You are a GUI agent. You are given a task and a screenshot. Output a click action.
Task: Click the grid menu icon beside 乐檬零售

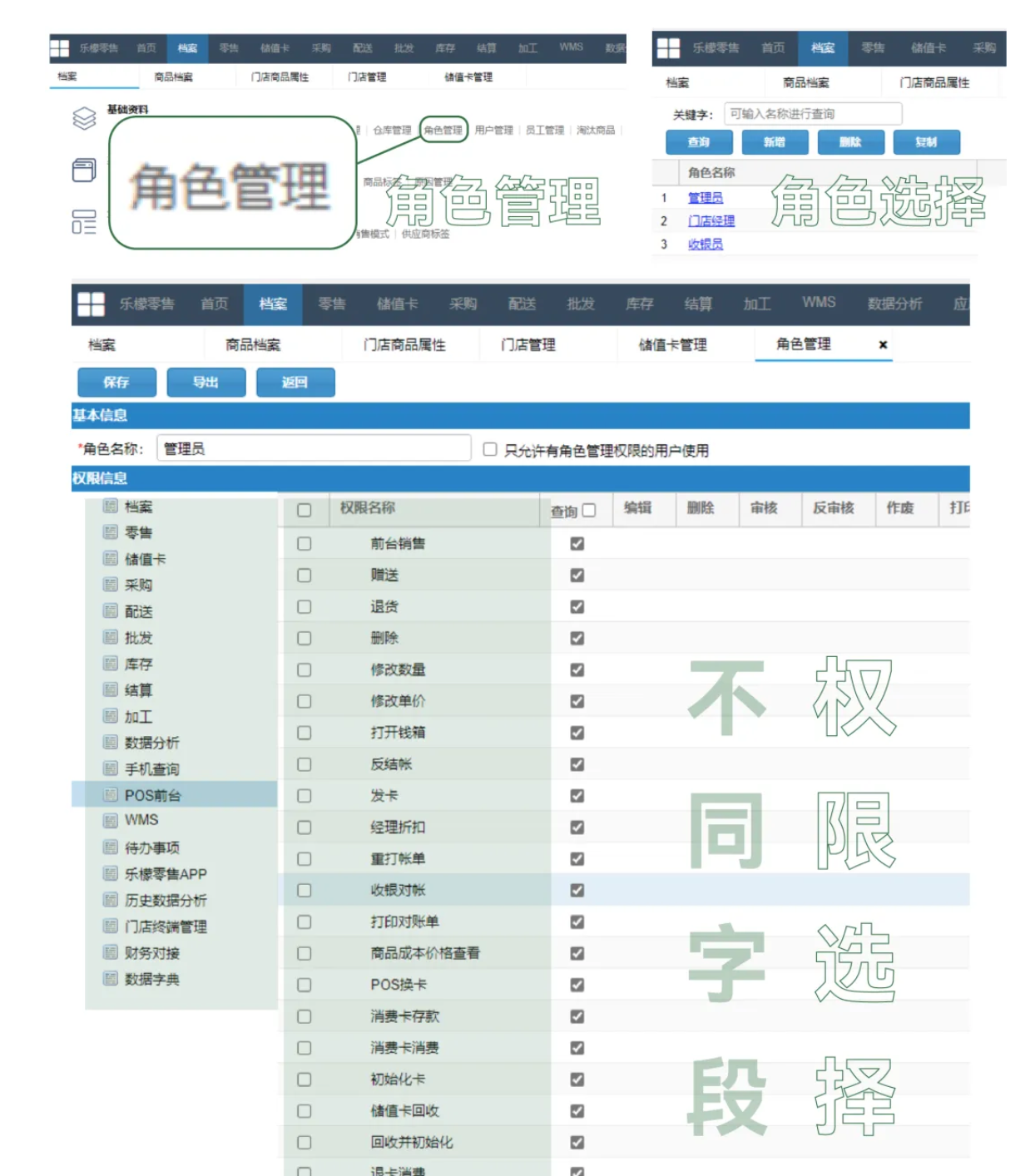point(91,304)
